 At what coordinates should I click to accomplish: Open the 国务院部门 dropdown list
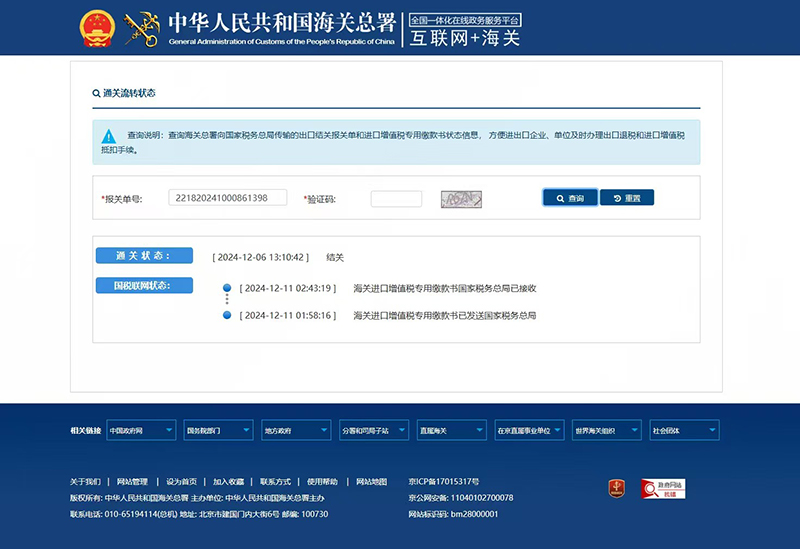pyautogui.click(x=217, y=430)
